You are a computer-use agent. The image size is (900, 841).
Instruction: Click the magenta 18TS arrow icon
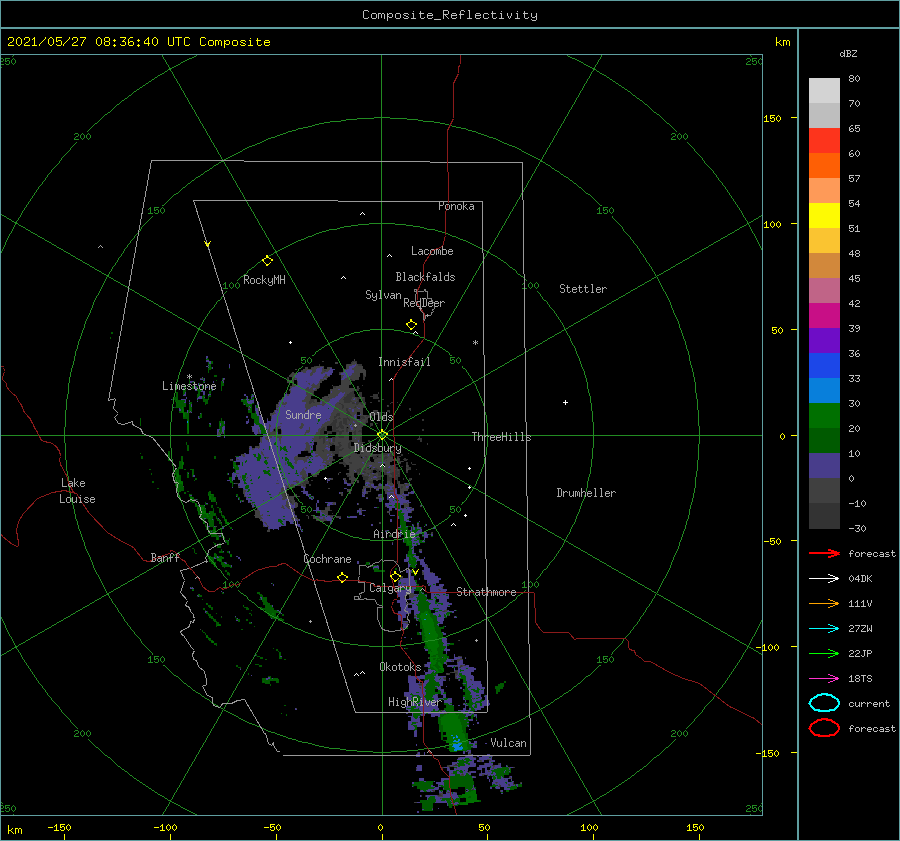click(824, 679)
